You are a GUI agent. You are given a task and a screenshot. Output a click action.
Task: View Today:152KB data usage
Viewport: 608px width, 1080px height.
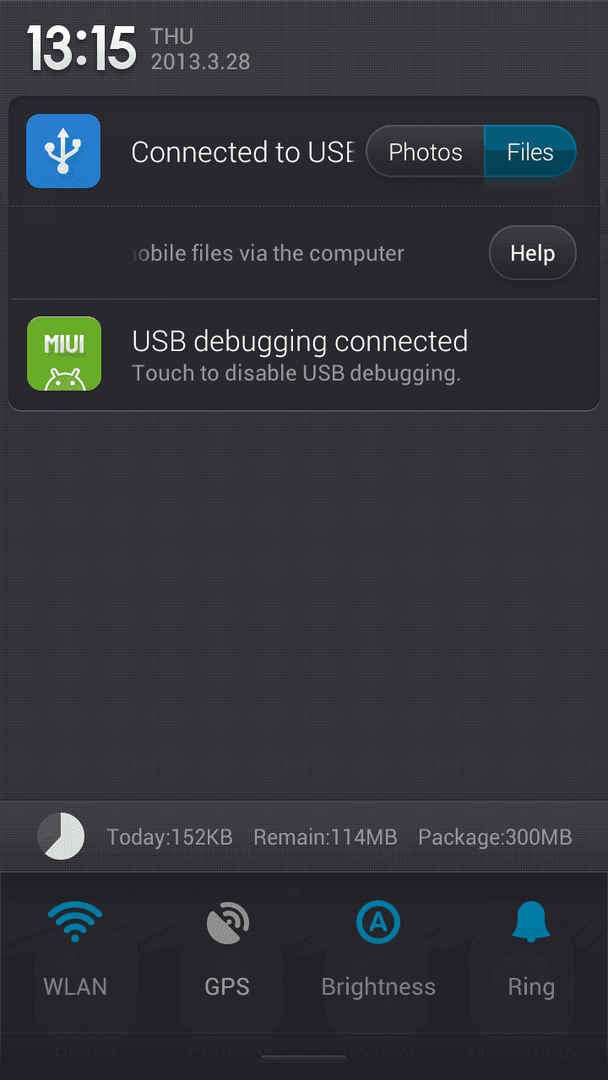(169, 838)
